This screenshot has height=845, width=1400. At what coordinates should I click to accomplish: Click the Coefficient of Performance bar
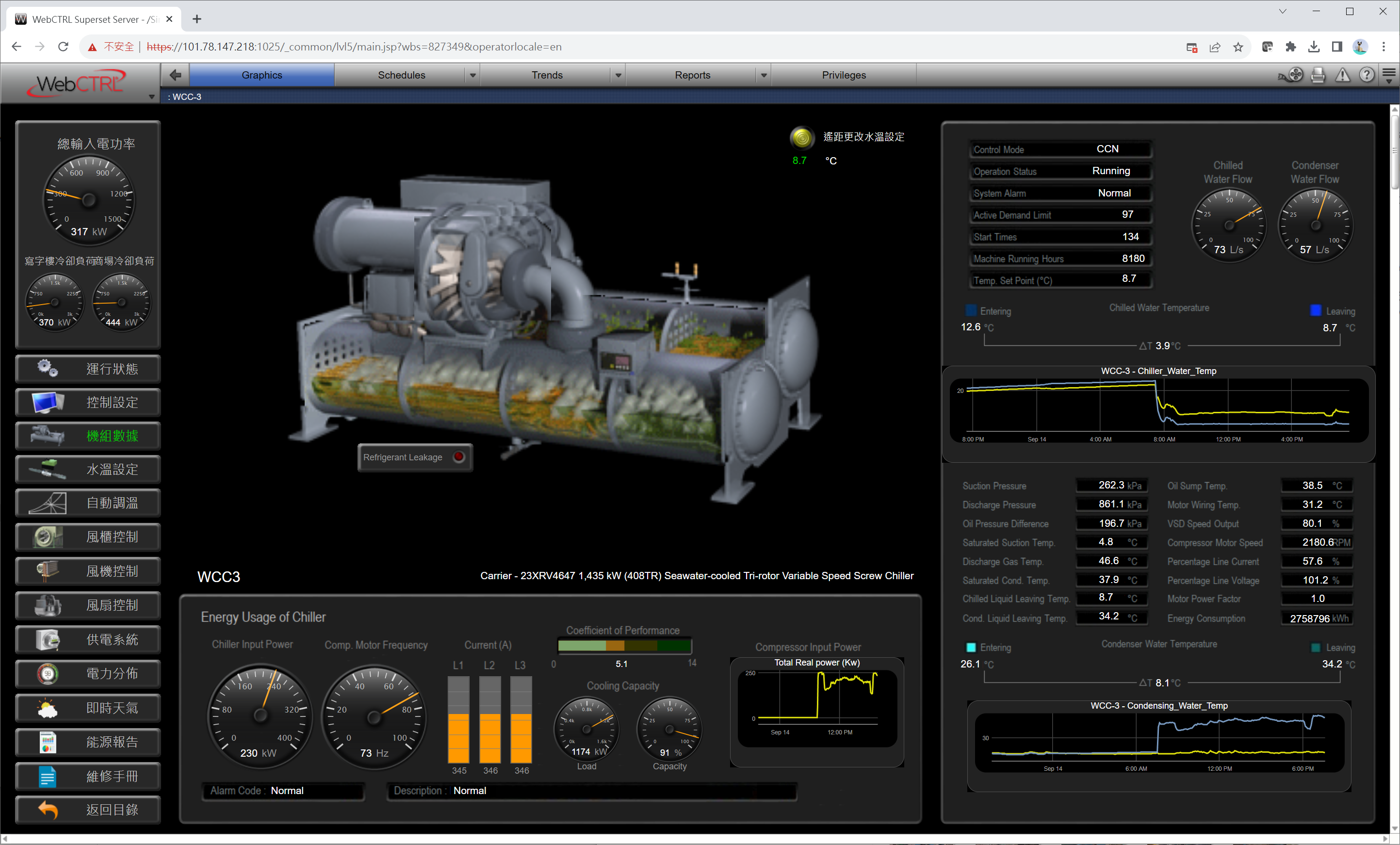tap(624, 645)
